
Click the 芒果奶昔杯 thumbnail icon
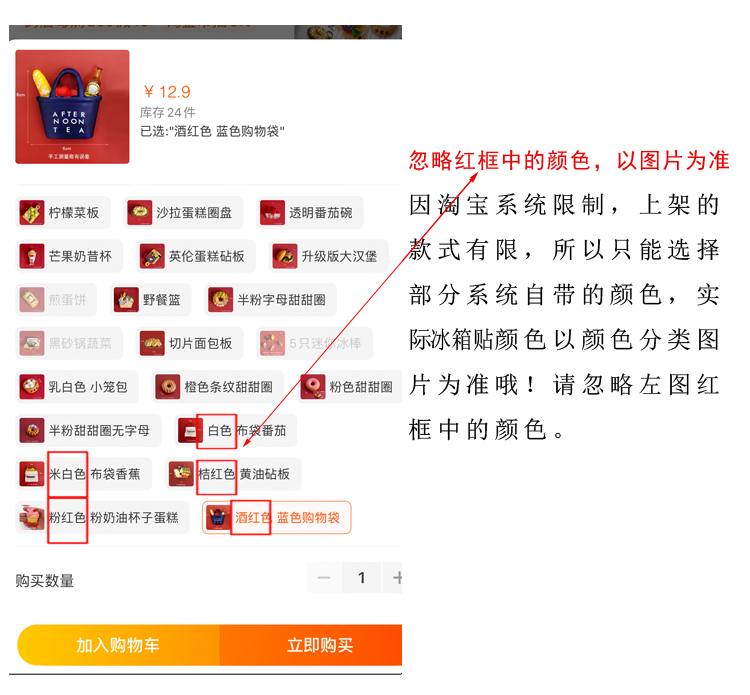(x=32, y=256)
